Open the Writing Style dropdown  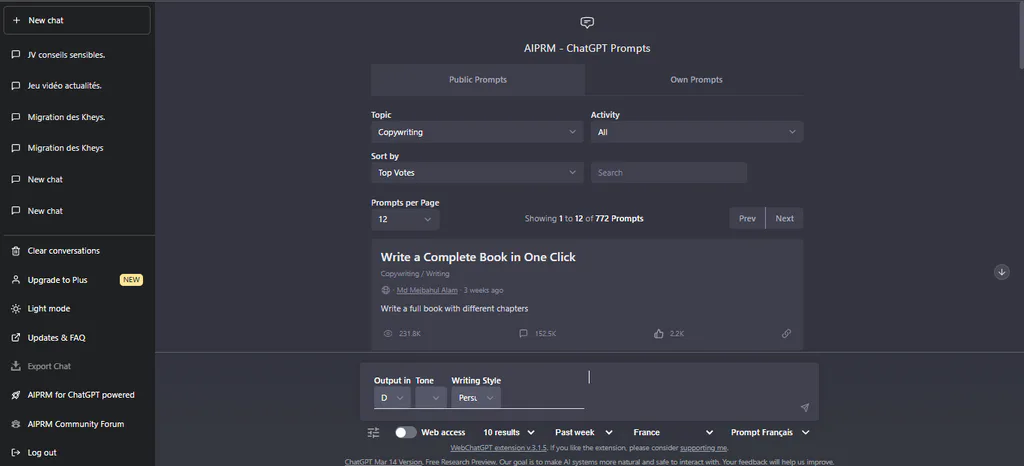476,397
